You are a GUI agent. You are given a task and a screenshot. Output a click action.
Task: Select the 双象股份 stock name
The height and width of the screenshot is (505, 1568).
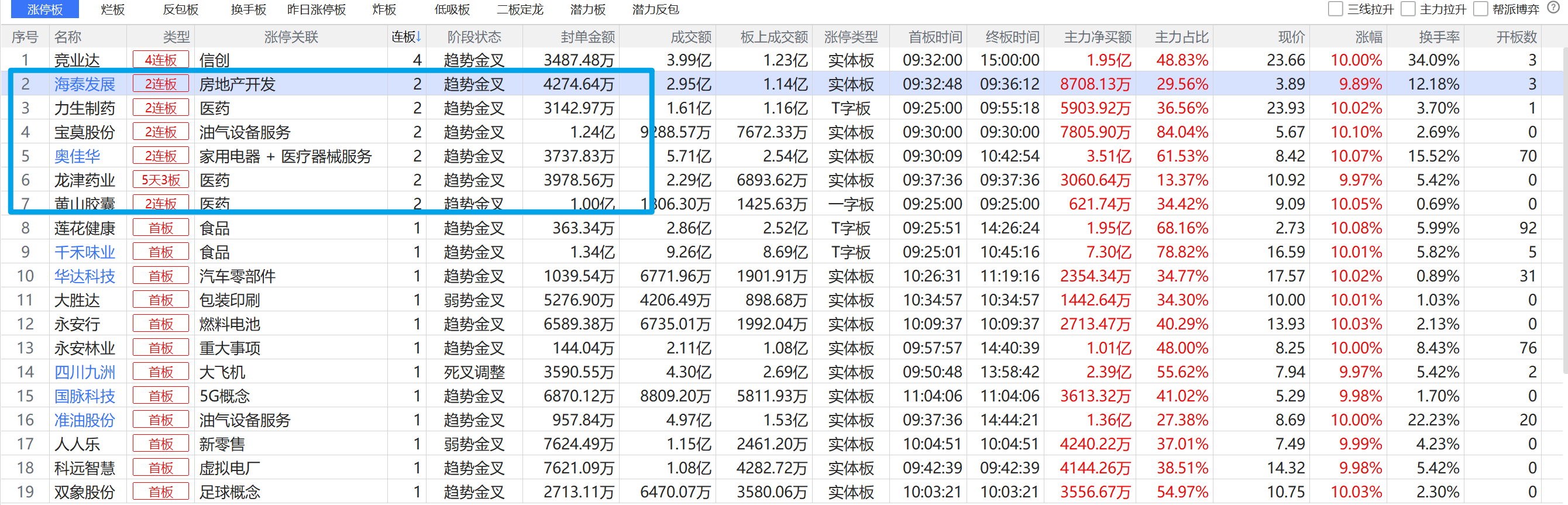coord(85,492)
